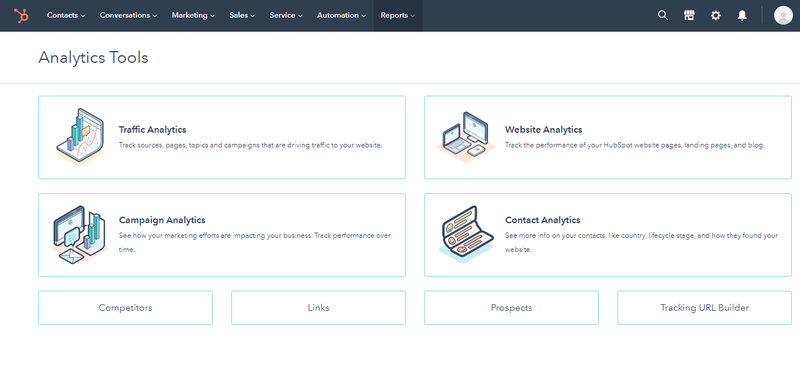800x380 pixels.
Task: Open the Links tool
Action: pyautogui.click(x=318, y=308)
